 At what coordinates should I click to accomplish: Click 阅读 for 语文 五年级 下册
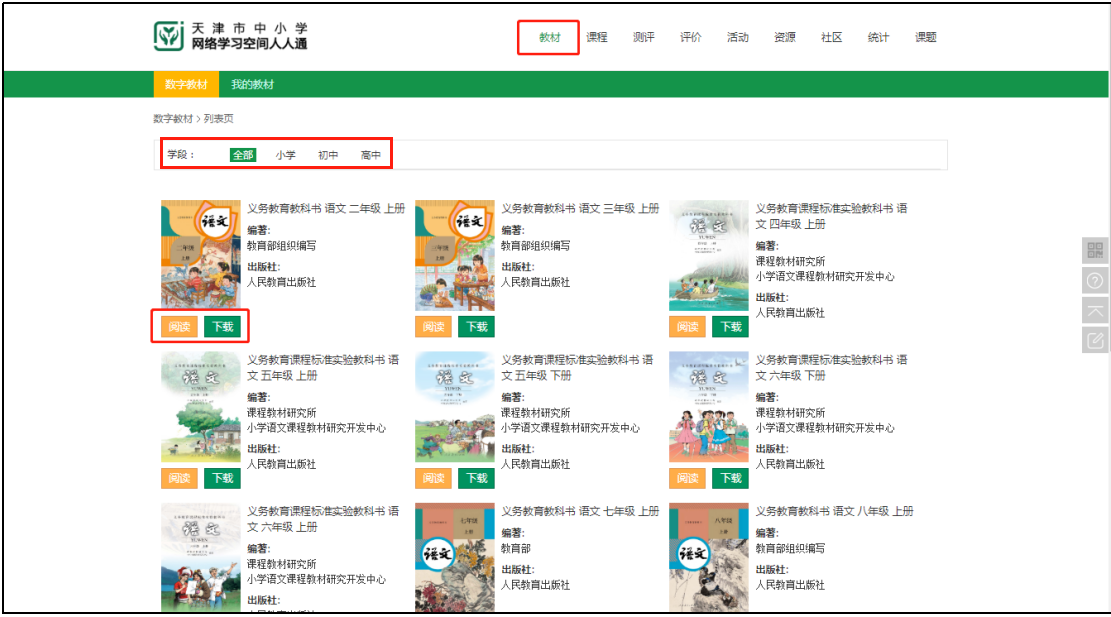tap(434, 478)
